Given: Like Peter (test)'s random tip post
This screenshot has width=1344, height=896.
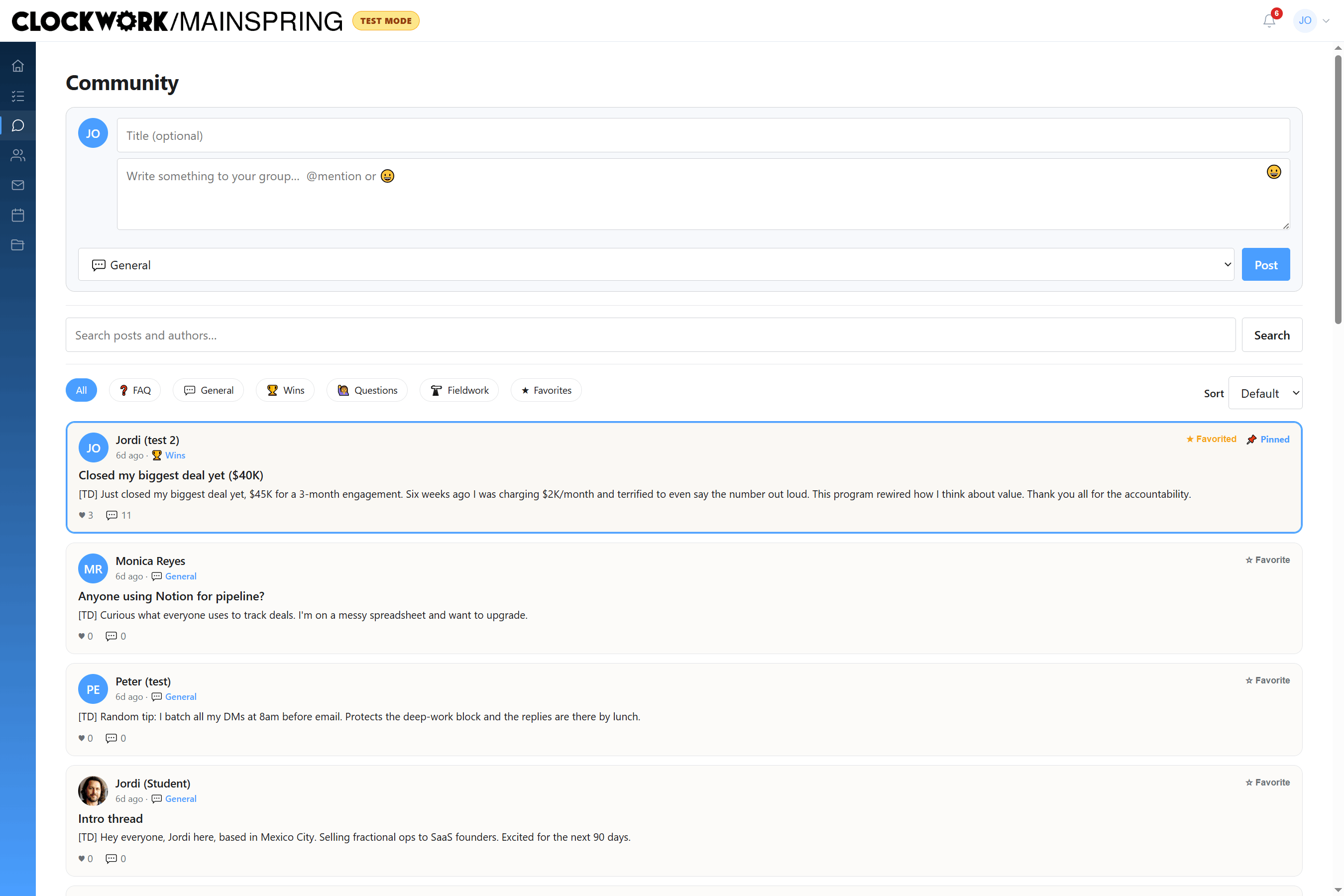Looking at the screenshot, I should coord(86,738).
